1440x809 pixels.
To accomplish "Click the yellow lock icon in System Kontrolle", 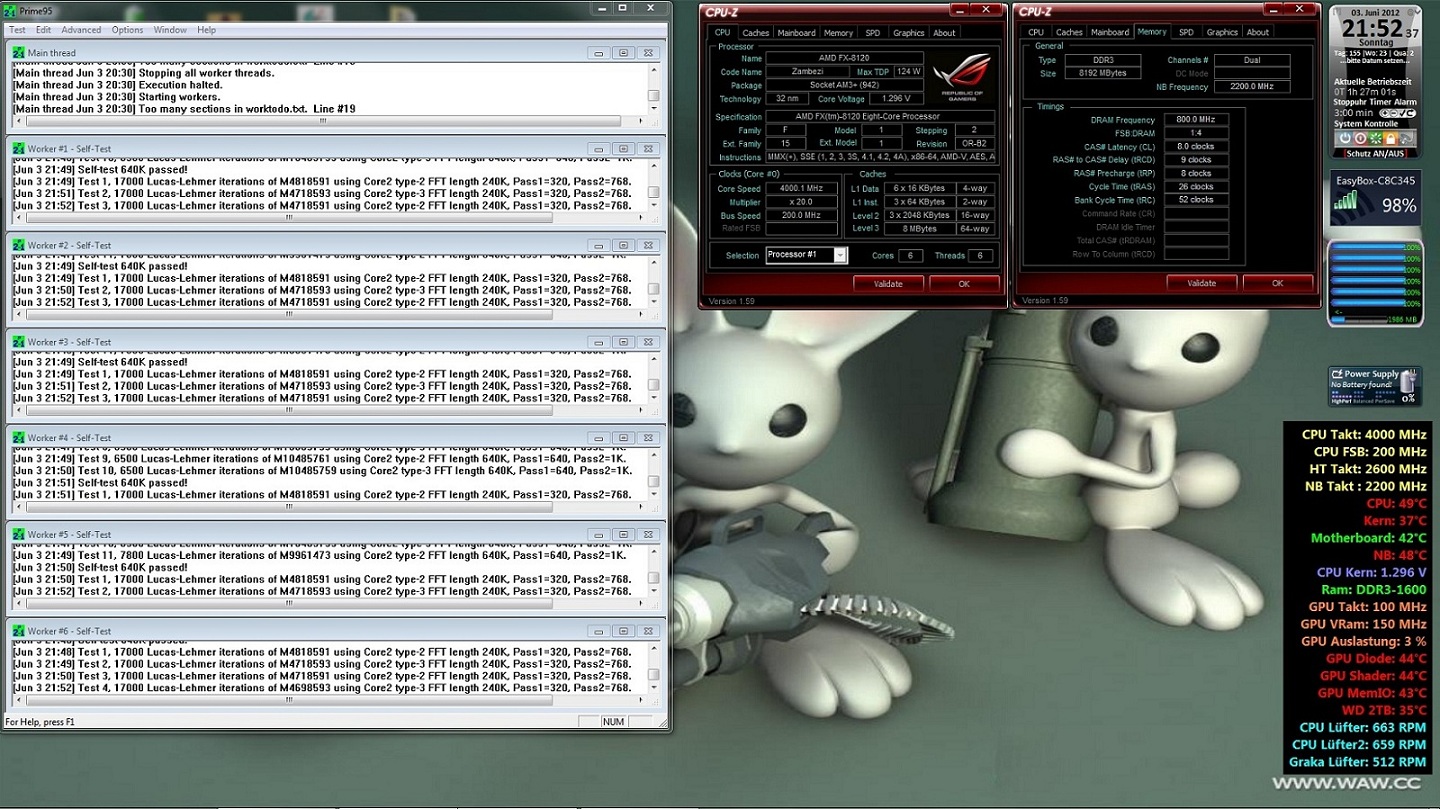I will [1390, 138].
